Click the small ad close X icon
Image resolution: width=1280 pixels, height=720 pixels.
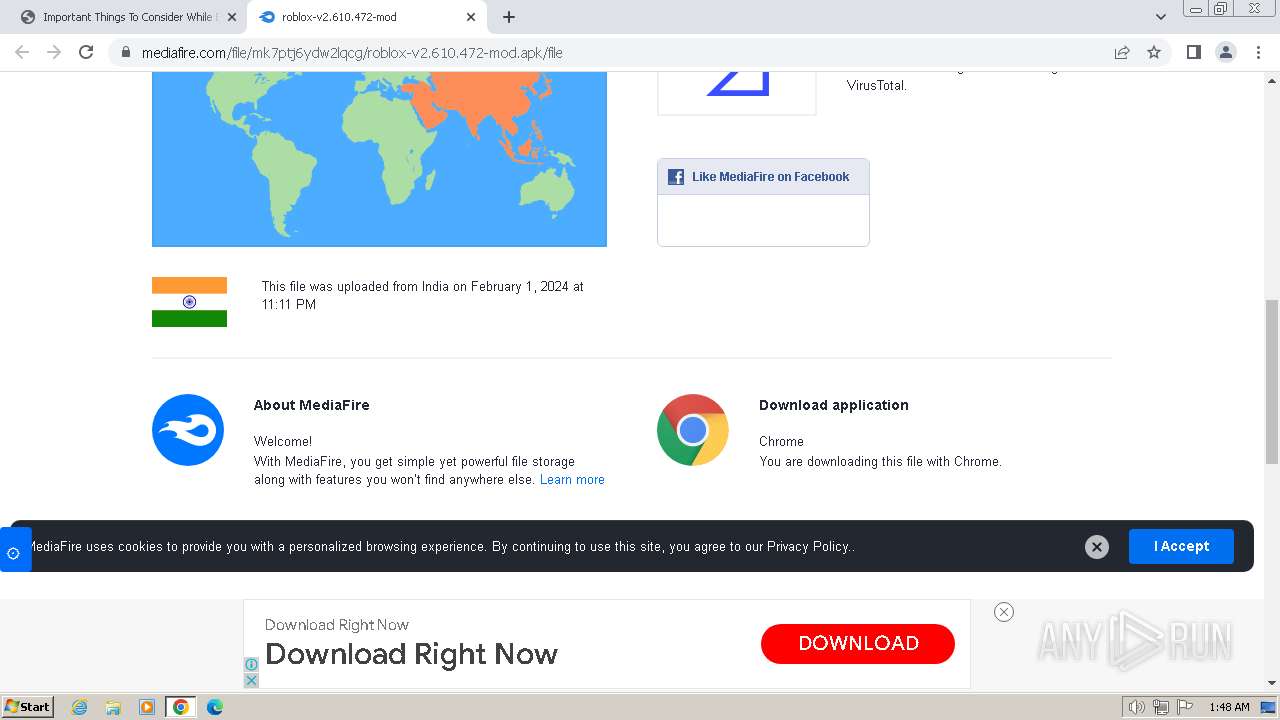pos(251,680)
